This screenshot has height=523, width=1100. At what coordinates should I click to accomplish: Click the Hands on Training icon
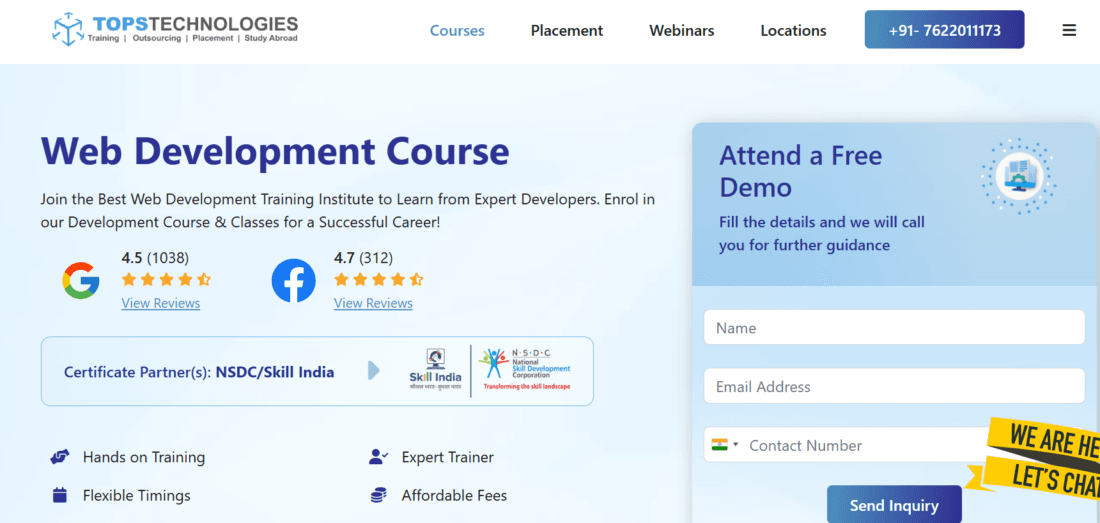click(60, 457)
